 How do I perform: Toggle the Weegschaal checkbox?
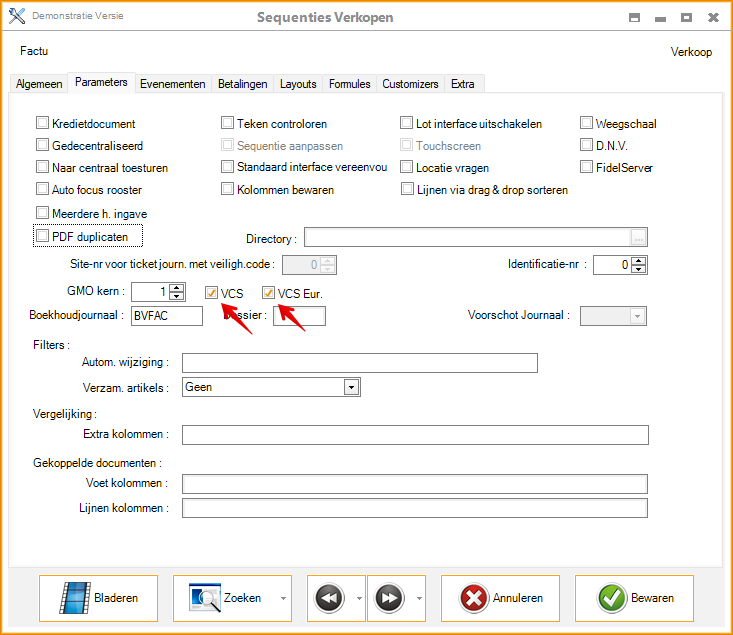point(587,124)
